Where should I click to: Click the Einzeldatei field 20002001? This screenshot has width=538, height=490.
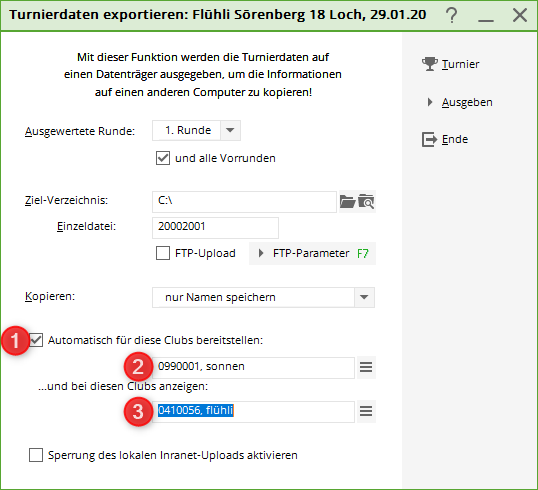click(215, 228)
